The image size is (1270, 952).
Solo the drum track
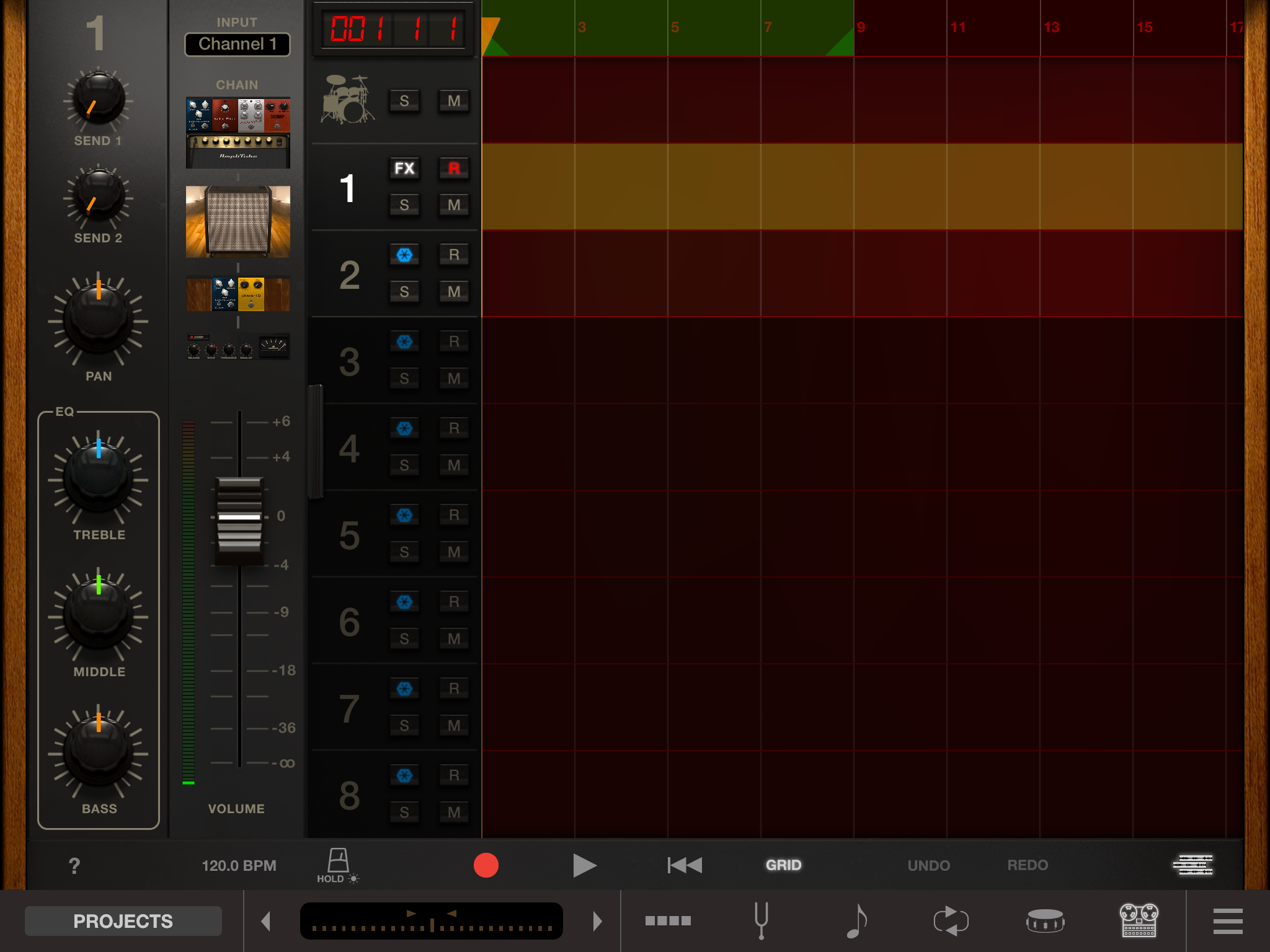point(404,101)
